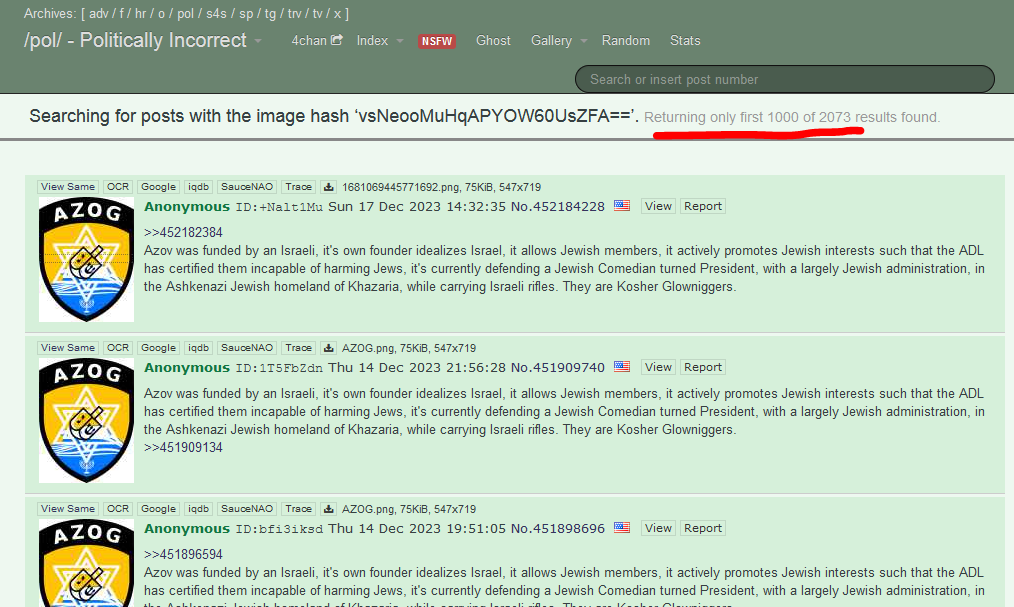Viewport: 1014px width, 607px height.
Task: Follow reply link >>451896594
Action: click(x=183, y=554)
